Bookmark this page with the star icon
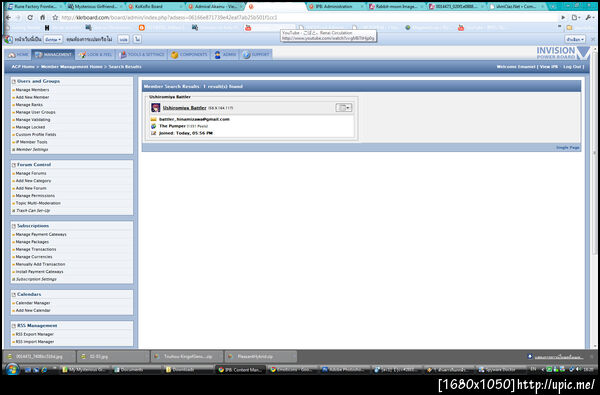 point(55,18)
